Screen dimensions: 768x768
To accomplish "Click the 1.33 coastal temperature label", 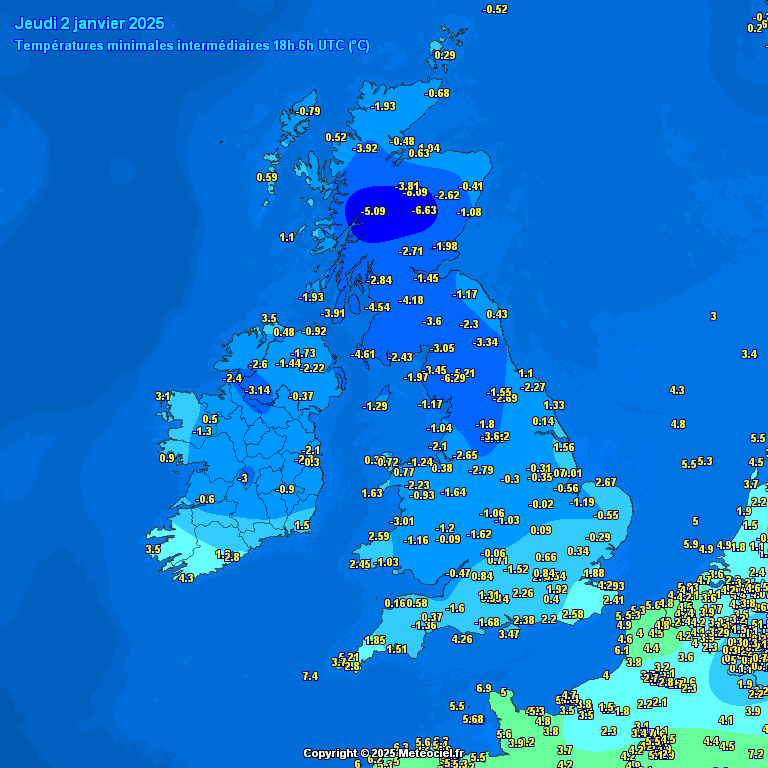I will coord(554,405).
